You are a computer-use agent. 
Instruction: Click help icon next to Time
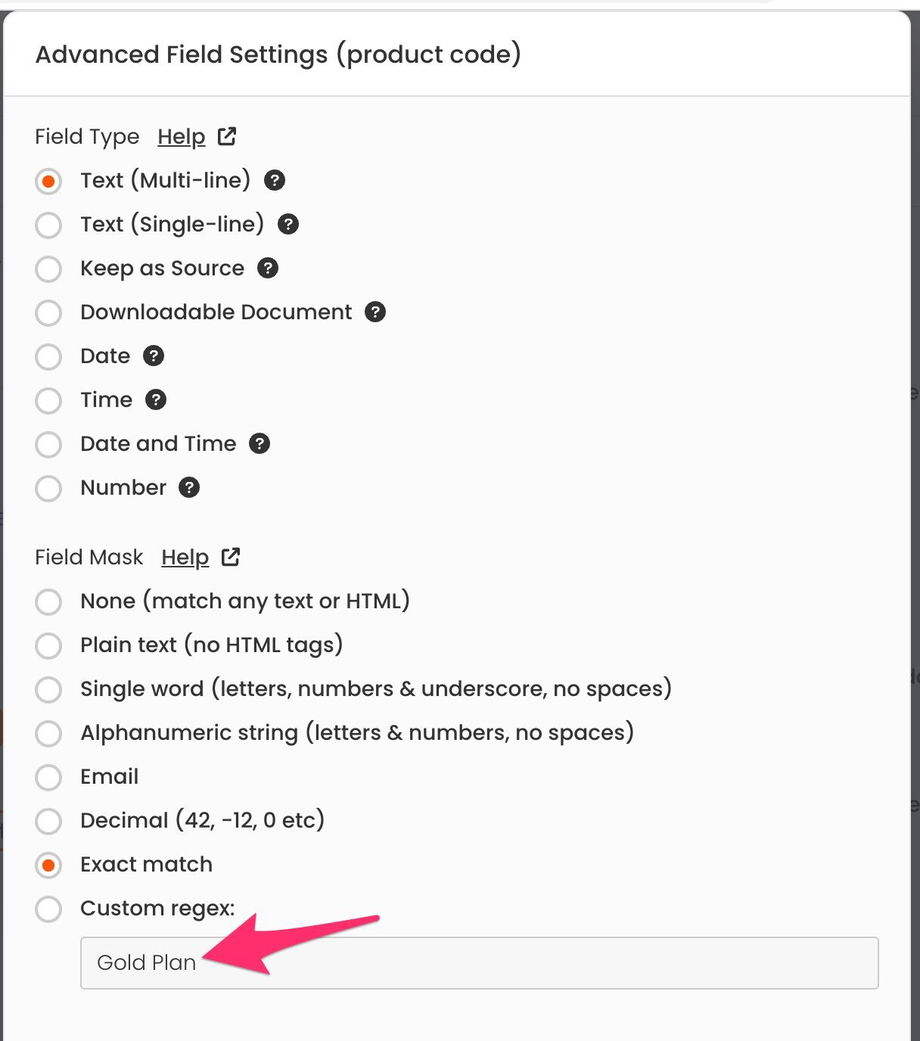coord(155,400)
